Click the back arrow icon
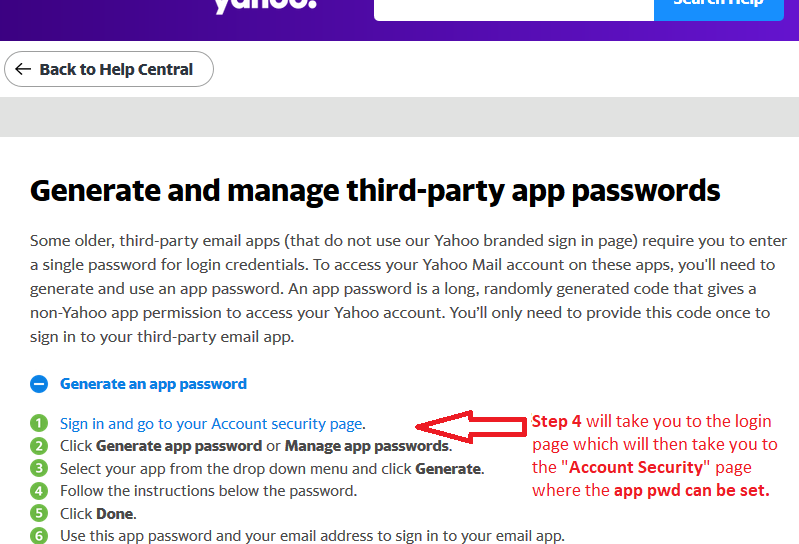Image resolution: width=799 pixels, height=544 pixels. click(x=23, y=69)
